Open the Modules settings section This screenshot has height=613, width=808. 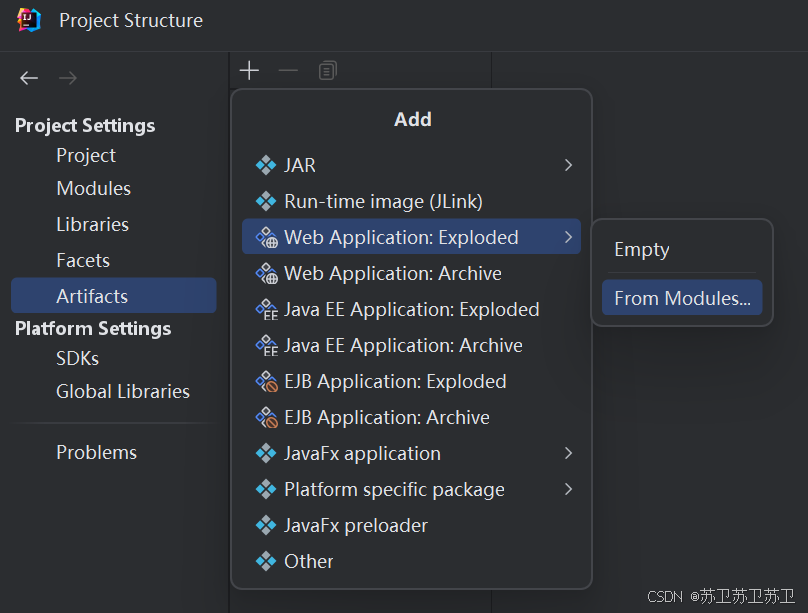93,188
